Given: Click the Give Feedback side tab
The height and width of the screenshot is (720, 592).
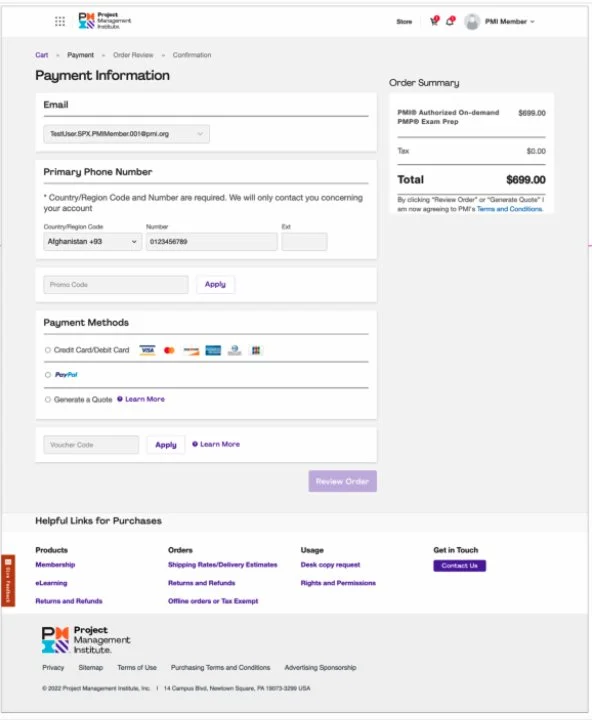Looking at the screenshot, I should pyautogui.click(x=8, y=580).
